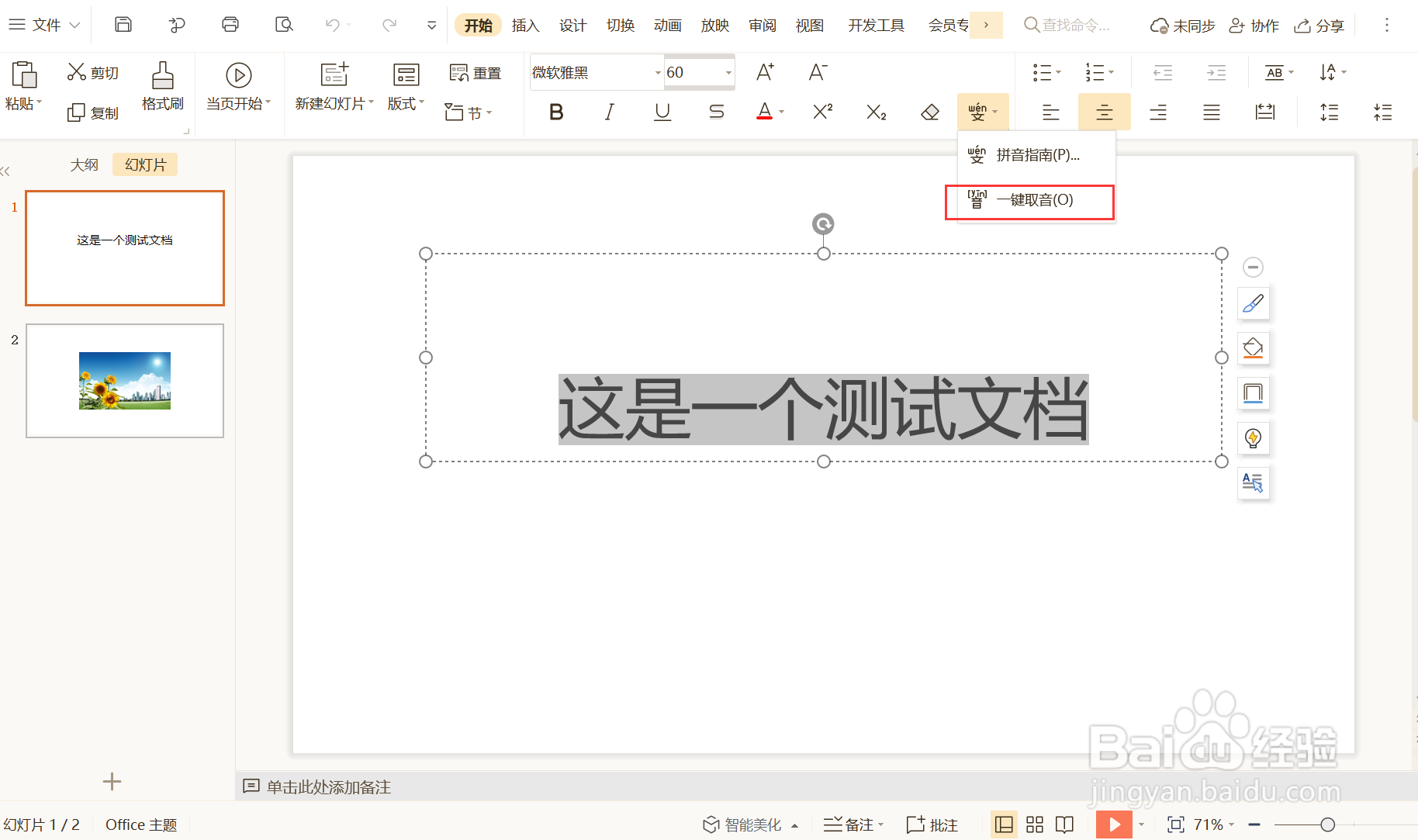The width and height of the screenshot is (1418, 840).
Task: Click the 协作 collaborate button
Action: coord(1254,26)
